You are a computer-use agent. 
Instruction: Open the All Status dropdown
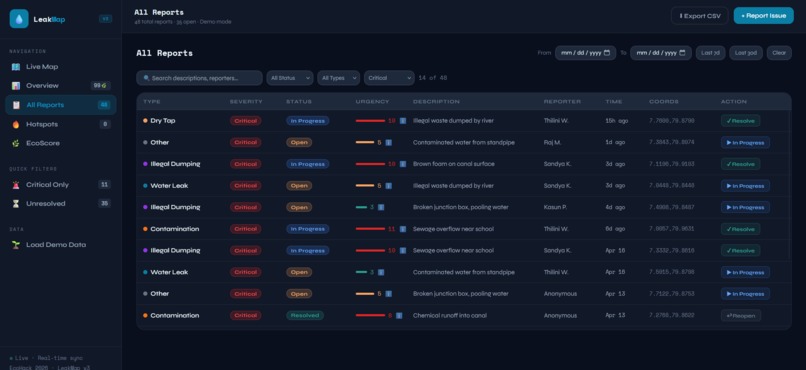pyautogui.click(x=289, y=78)
